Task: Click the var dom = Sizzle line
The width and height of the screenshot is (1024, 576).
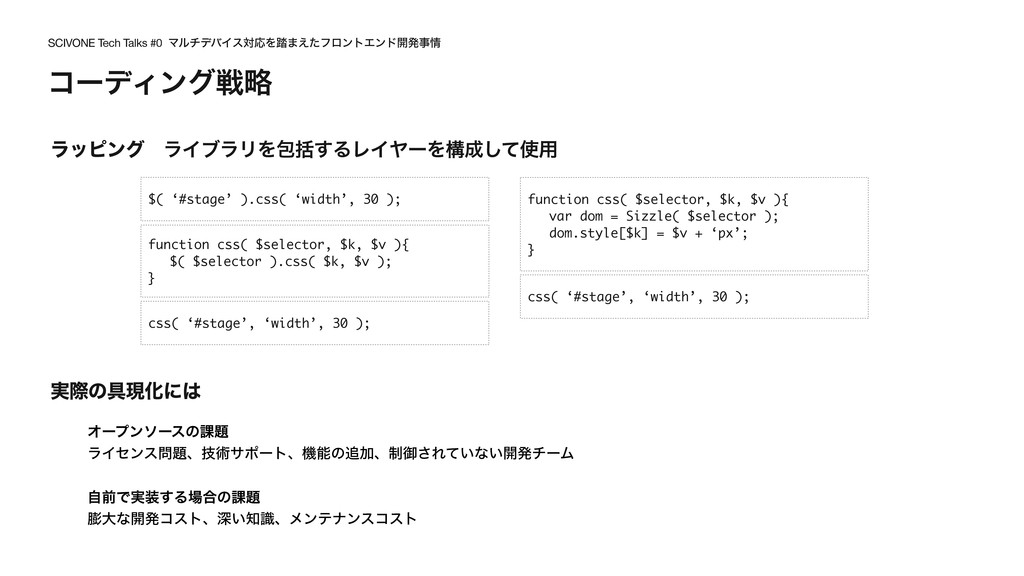Action: (664, 216)
